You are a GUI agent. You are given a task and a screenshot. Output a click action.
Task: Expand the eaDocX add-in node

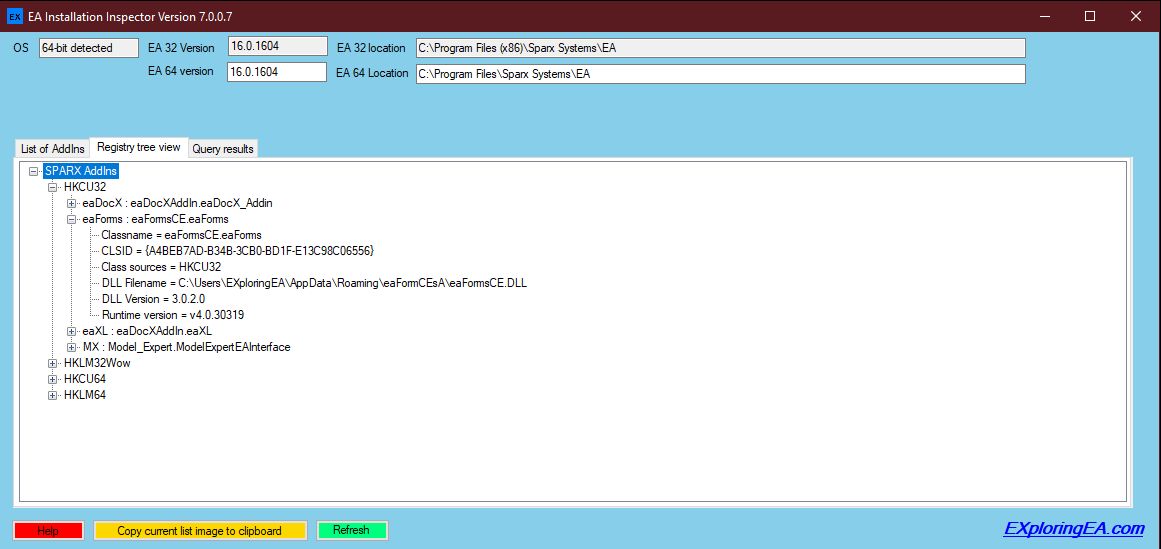pos(72,203)
